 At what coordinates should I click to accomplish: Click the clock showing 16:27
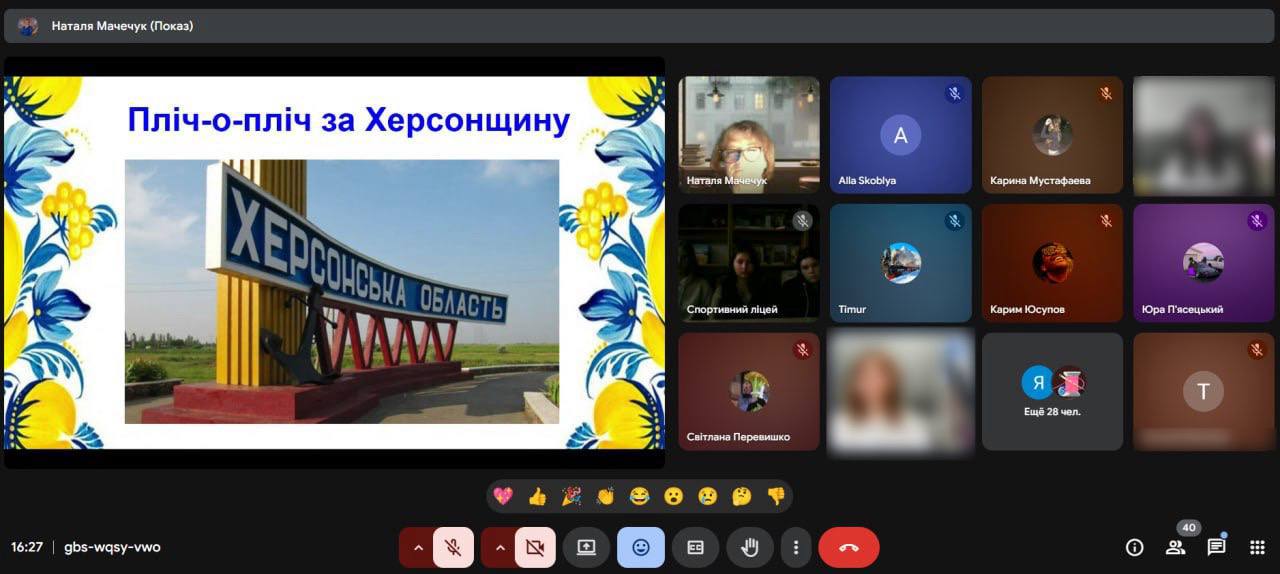tap(27, 547)
